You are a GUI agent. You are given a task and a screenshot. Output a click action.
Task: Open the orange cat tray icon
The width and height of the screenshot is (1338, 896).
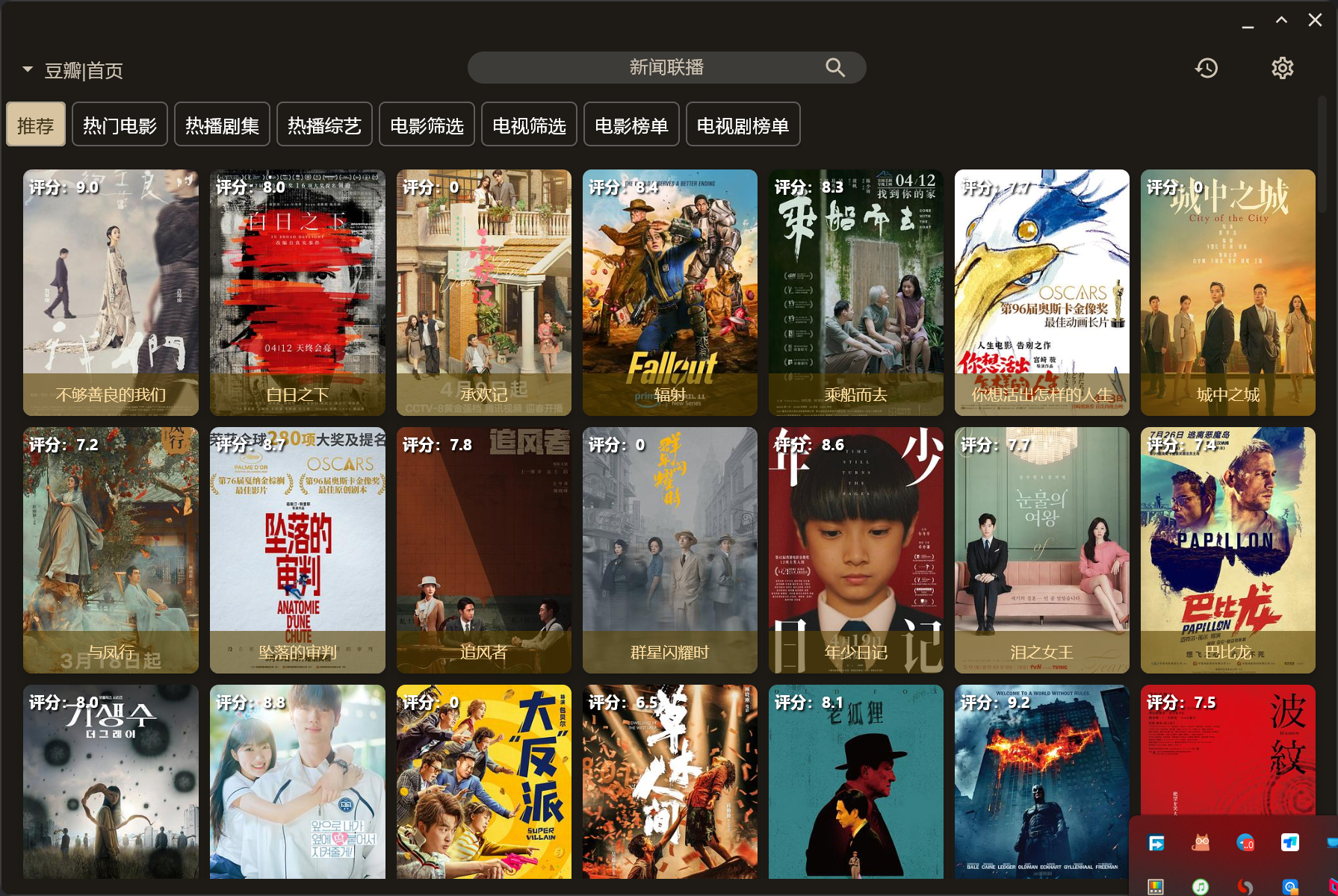[x=1201, y=843]
